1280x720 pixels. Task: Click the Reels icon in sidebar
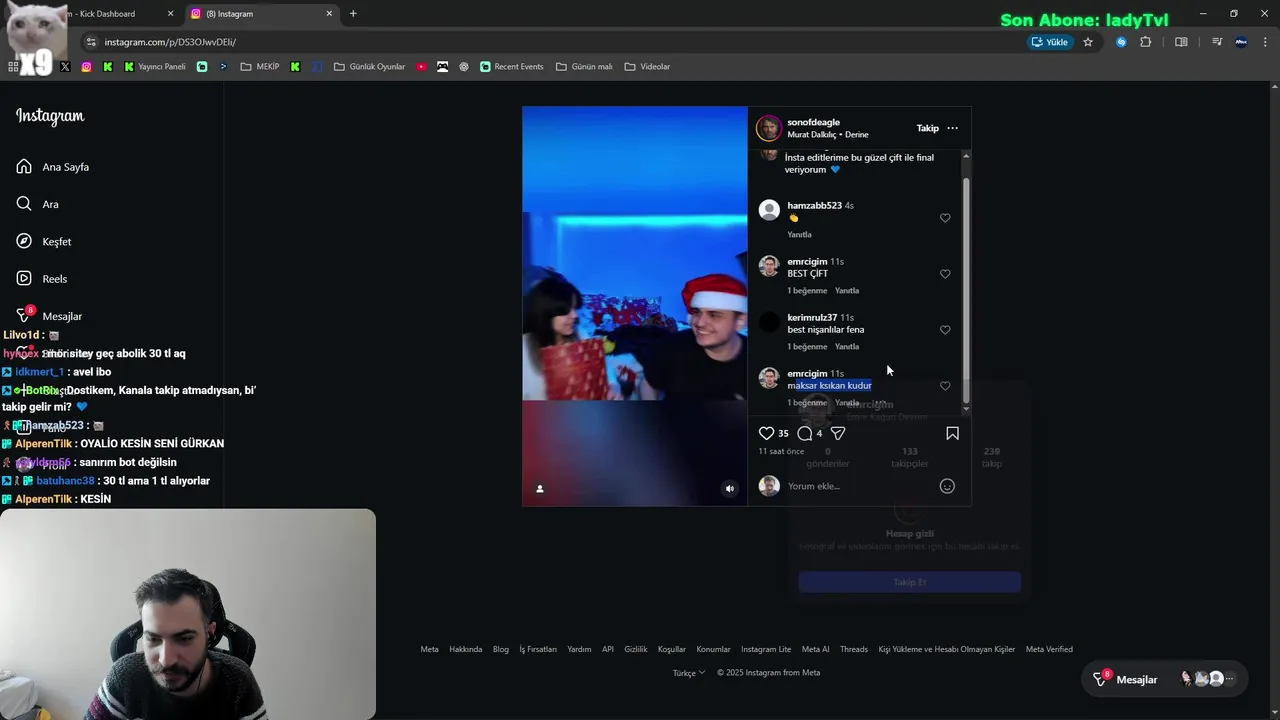click(x=24, y=278)
